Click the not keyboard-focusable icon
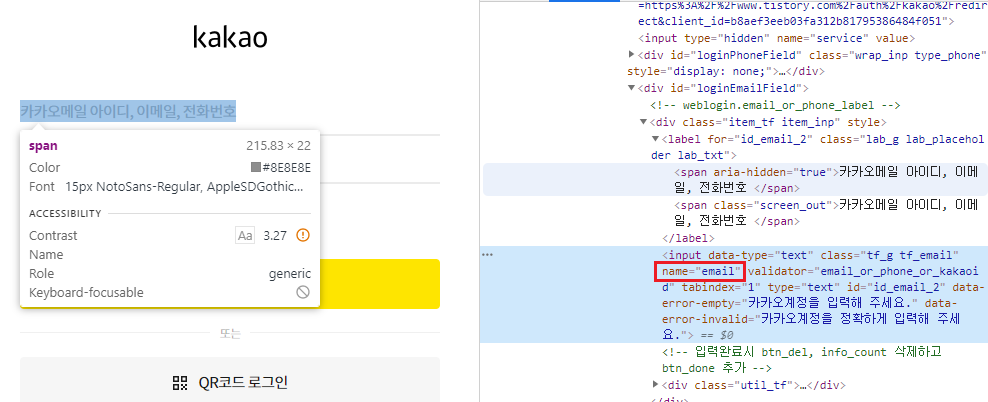The height and width of the screenshot is (402, 988). click(x=303, y=292)
